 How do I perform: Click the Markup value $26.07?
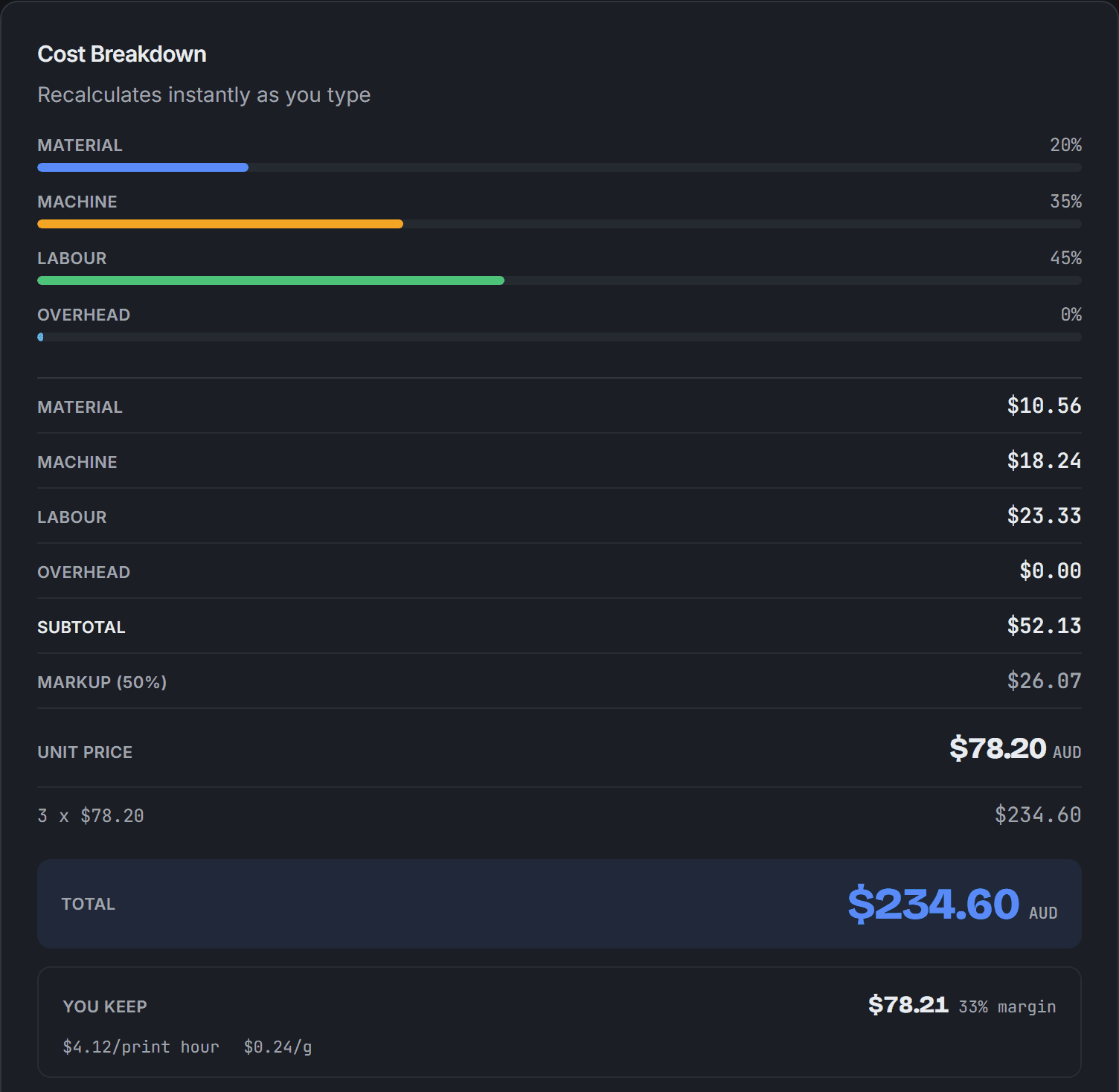coord(1044,681)
